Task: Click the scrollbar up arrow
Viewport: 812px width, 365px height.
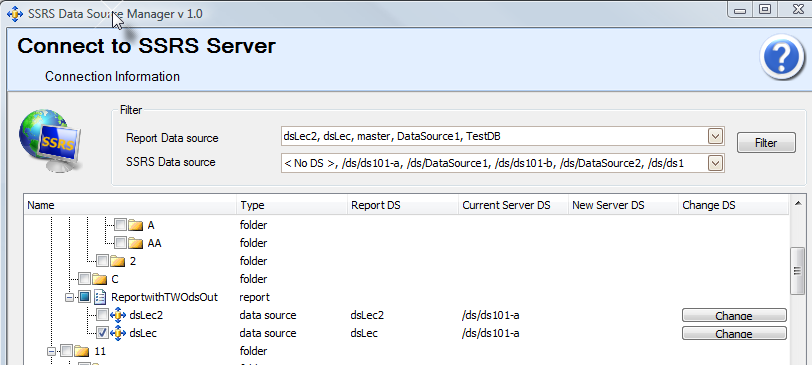Action: (x=798, y=203)
